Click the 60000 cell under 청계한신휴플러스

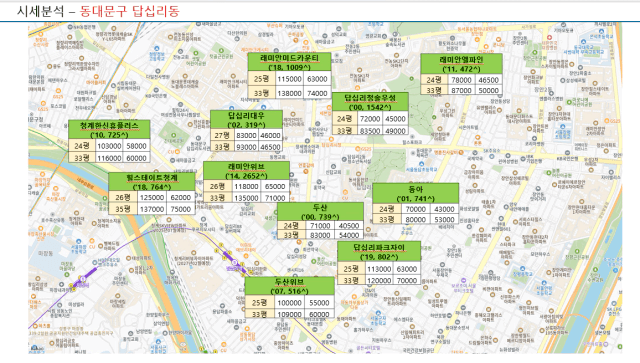(x=136, y=158)
